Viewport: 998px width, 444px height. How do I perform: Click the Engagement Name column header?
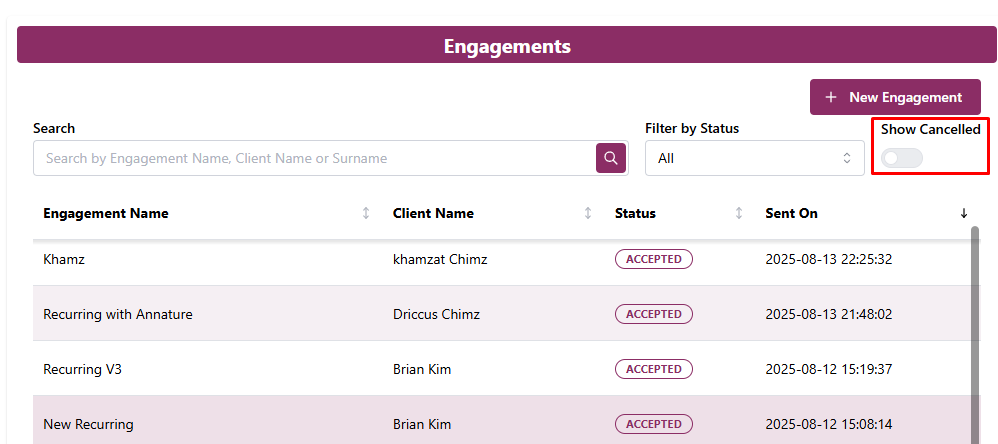[x=106, y=213]
